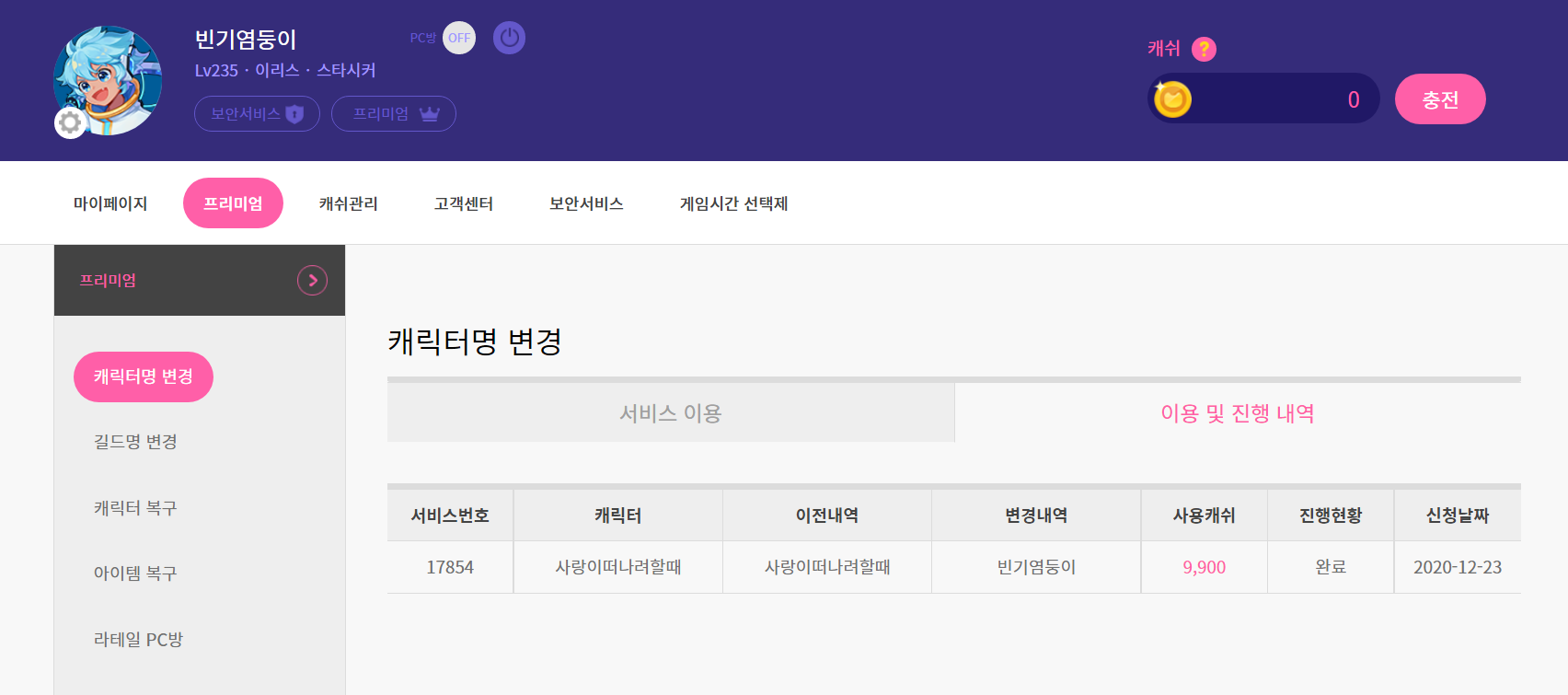The width and height of the screenshot is (1568, 695).
Task: Click 사랑이떠나려할때 in the 캐릭터 column
Action: click(x=618, y=567)
